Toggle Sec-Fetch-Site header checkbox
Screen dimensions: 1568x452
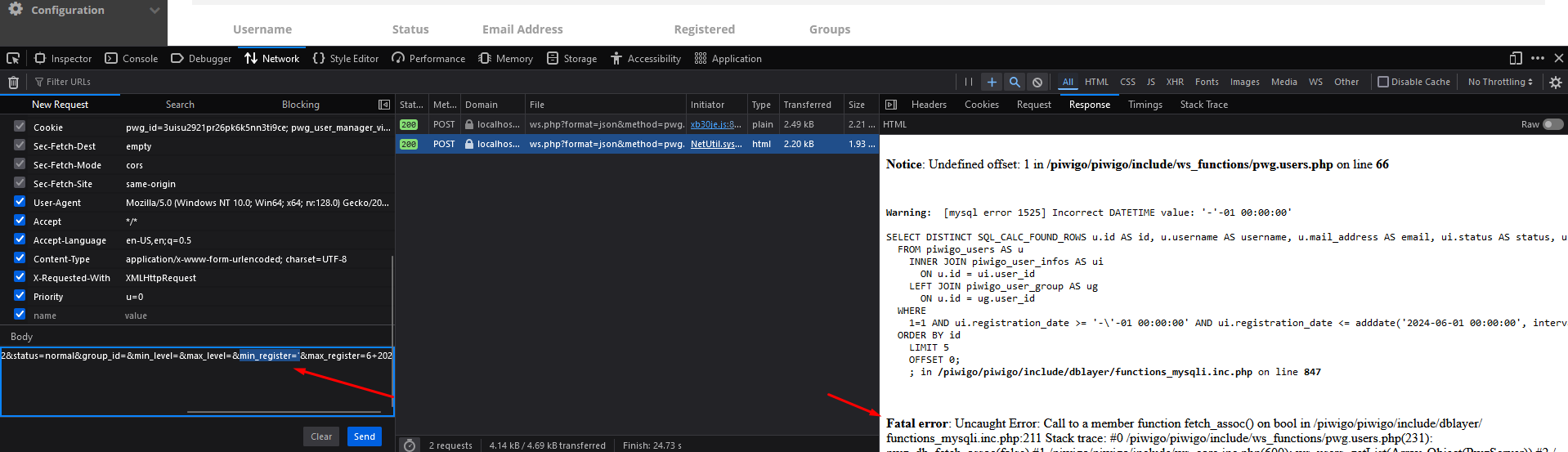click(20, 182)
